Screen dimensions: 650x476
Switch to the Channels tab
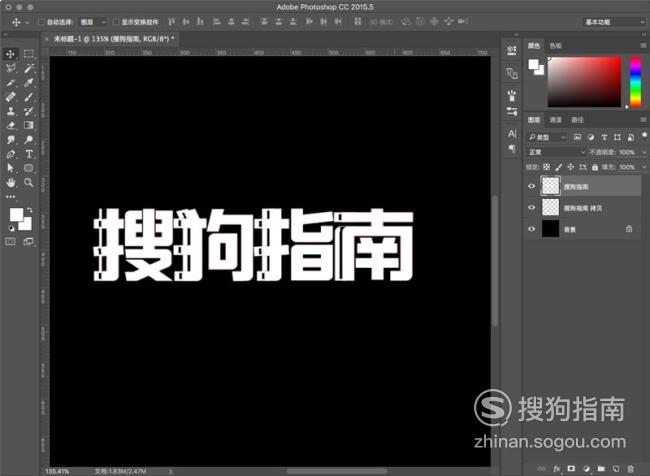[x=555, y=120]
